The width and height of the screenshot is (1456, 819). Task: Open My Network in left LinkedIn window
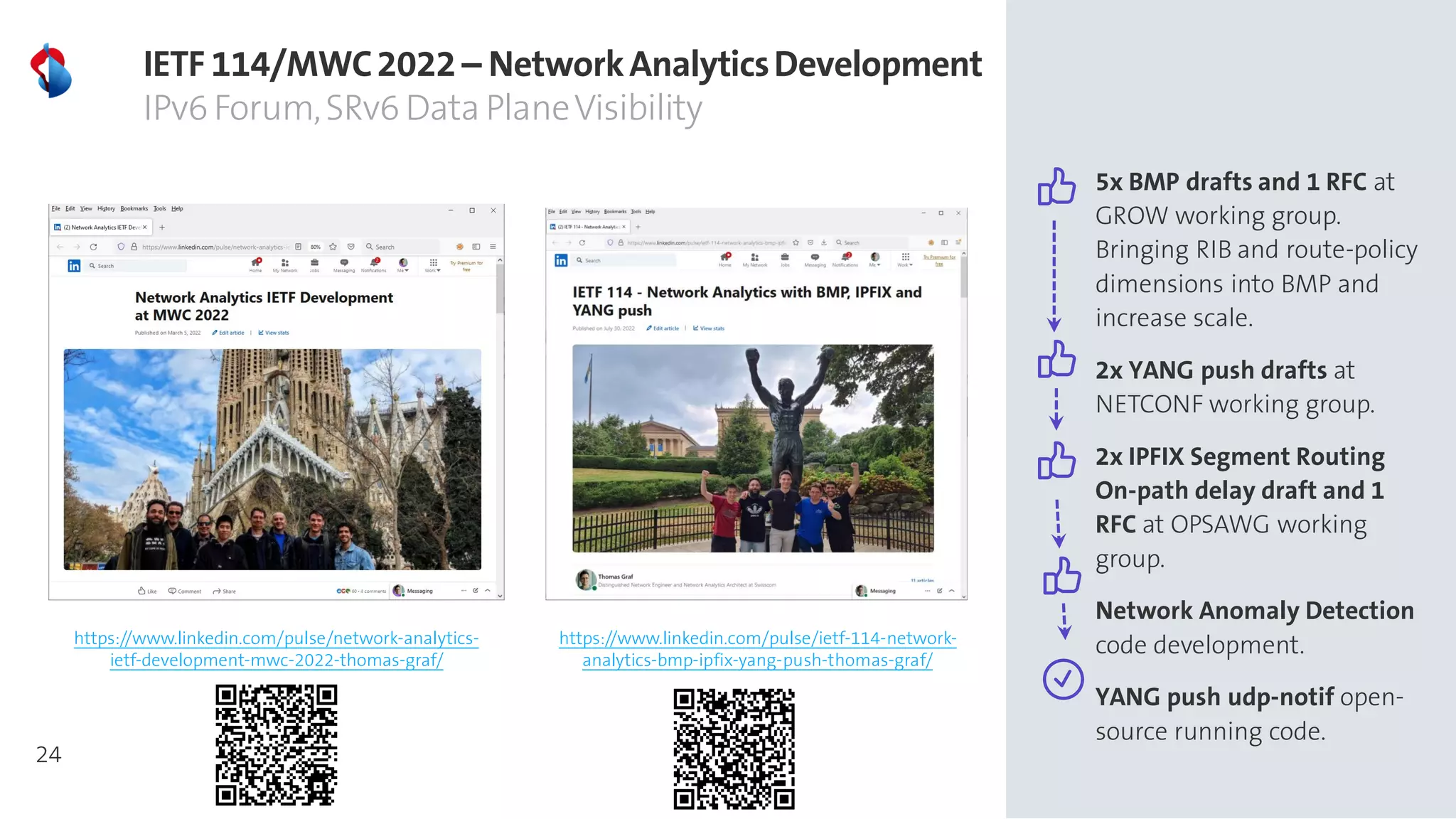285,265
